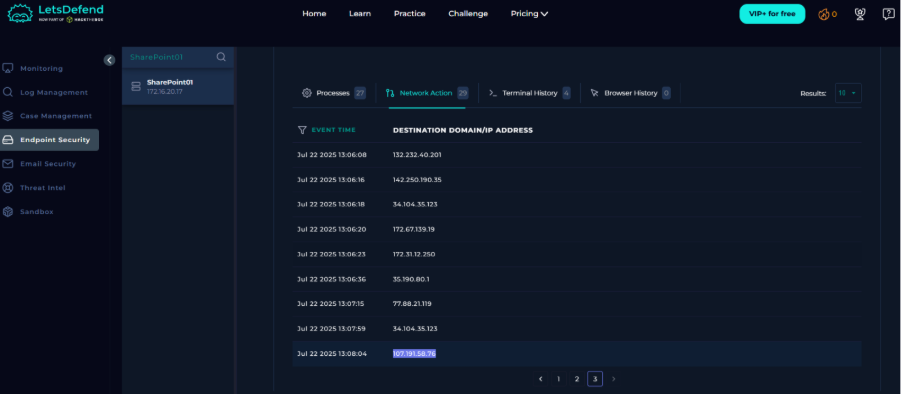Image resolution: width=901 pixels, height=394 pixels.
Task: Click the Browser History cursor icon
Action: point(595,92)
